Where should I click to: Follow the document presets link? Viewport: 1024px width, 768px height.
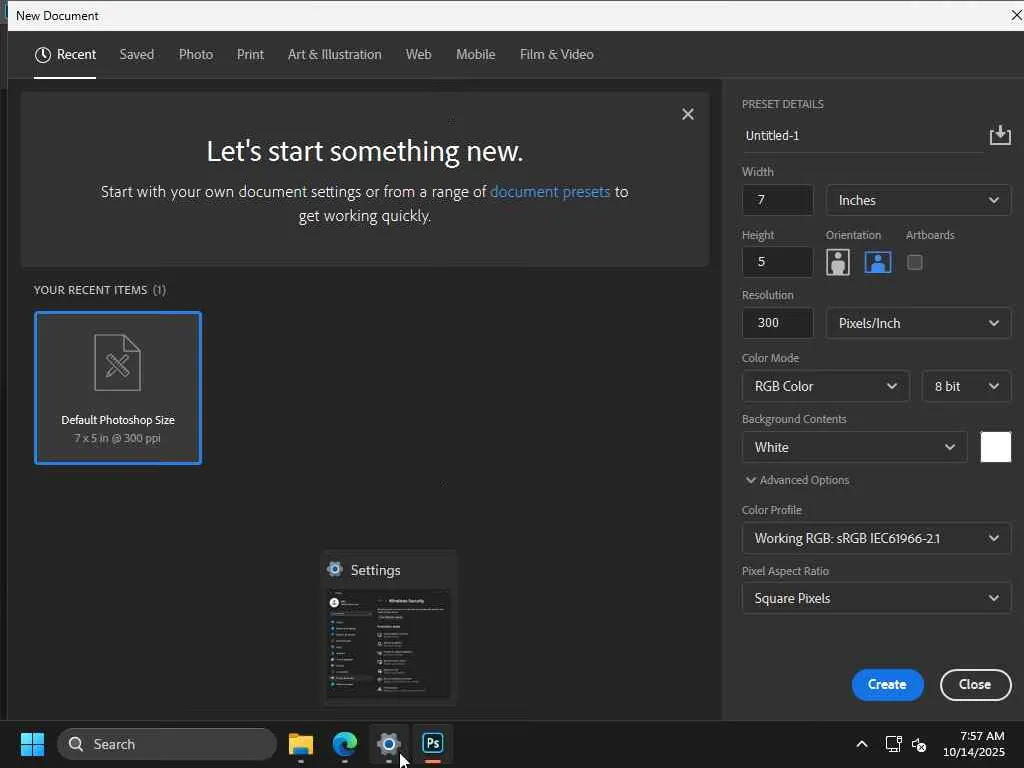coord(550,192)
